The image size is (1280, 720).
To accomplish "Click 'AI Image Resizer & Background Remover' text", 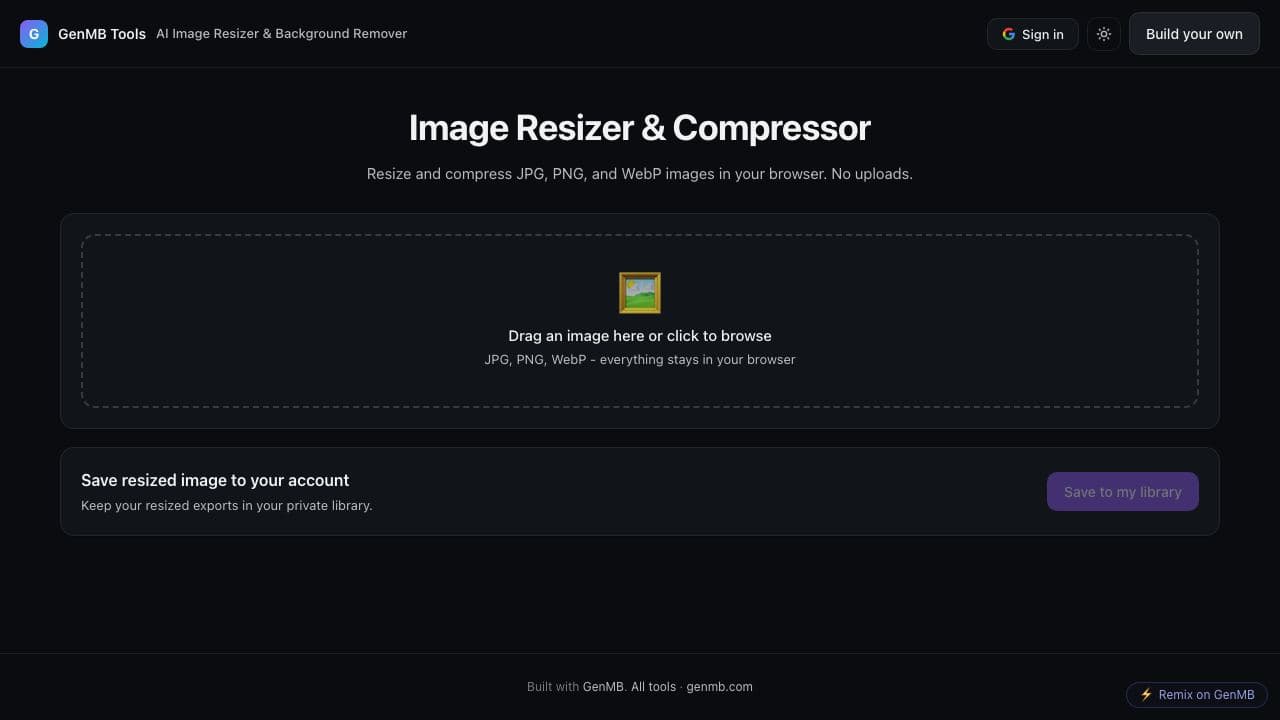I will tap(282, 34).
